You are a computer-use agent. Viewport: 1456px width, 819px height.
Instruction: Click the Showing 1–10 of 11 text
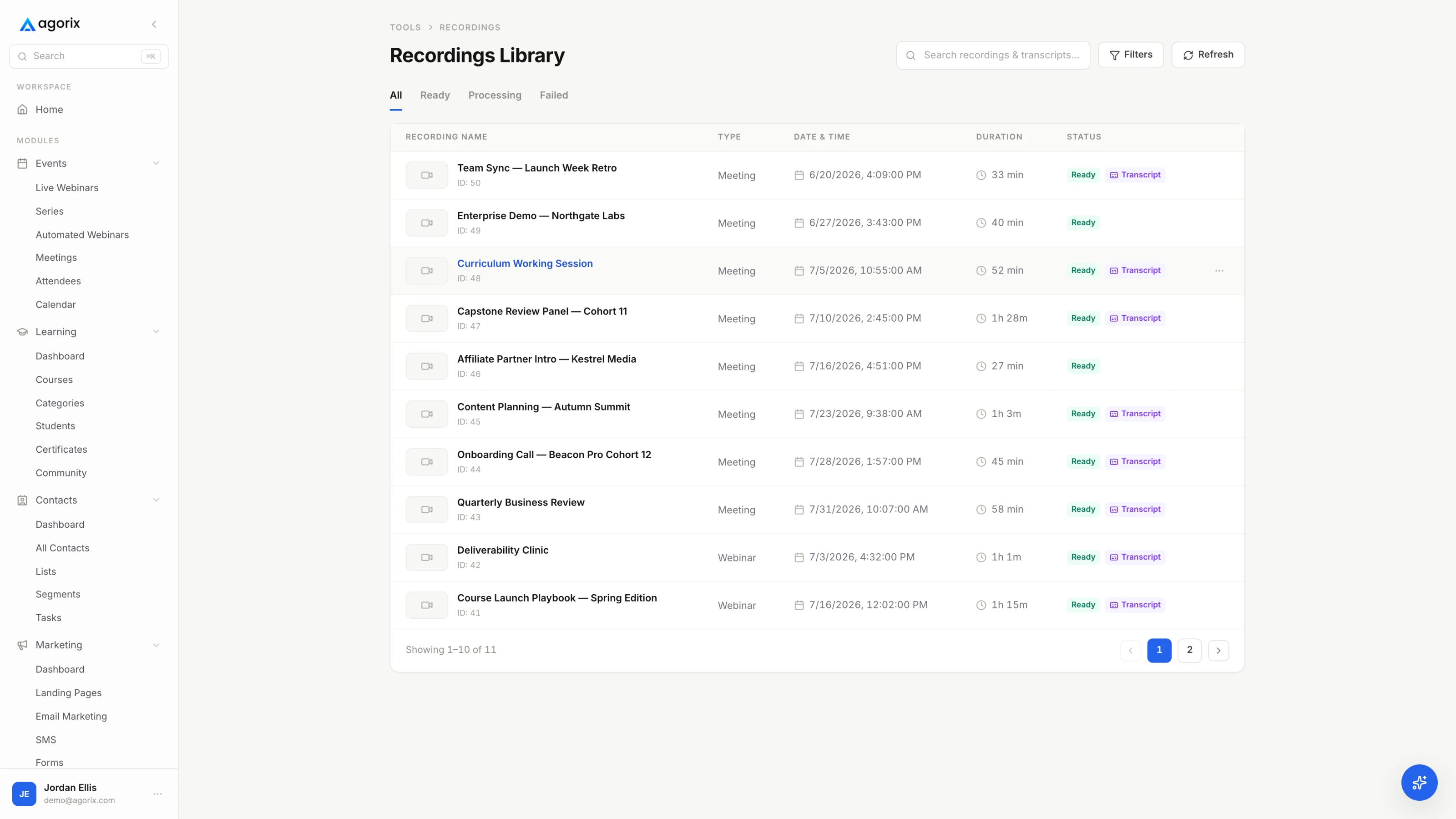click(x=450, y=650)
